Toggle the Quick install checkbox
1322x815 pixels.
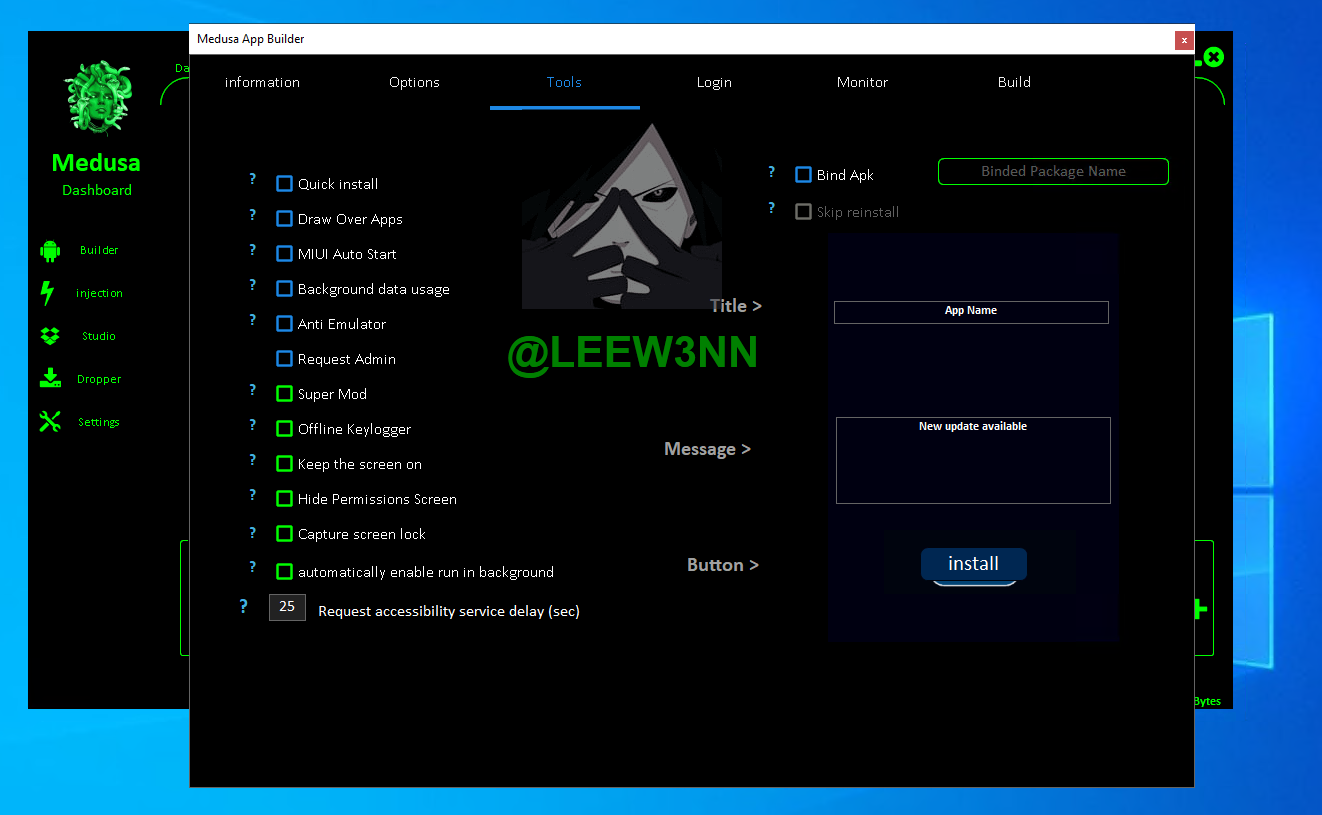coord(285,184)
